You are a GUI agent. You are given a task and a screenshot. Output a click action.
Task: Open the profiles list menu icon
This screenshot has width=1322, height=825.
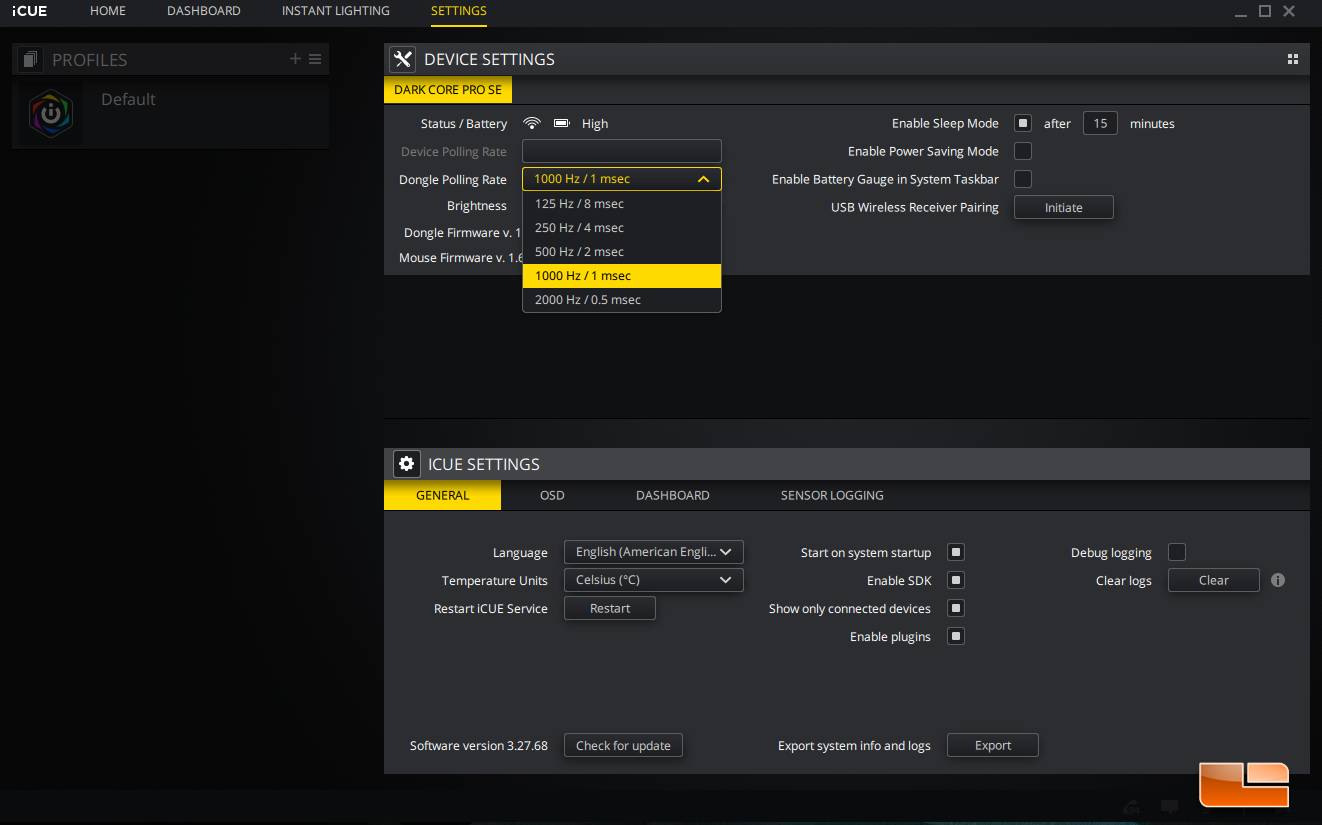pyautogui.click(x=315, y=59)
